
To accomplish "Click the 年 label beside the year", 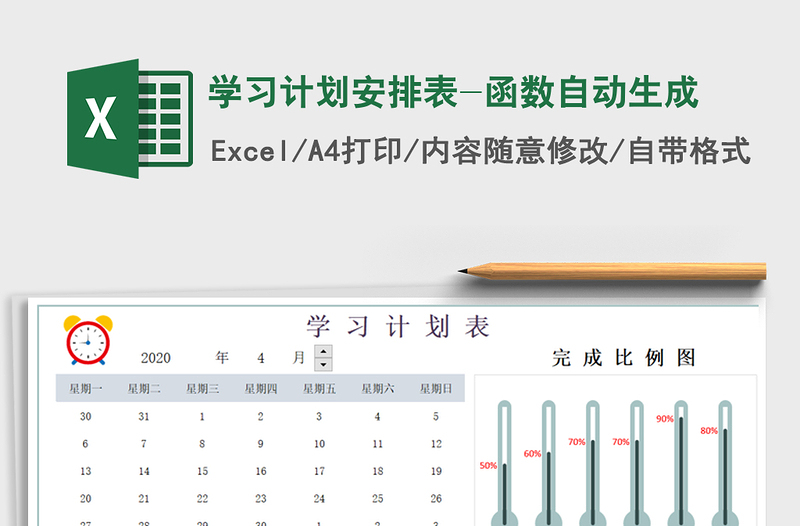I will [222, 357].
